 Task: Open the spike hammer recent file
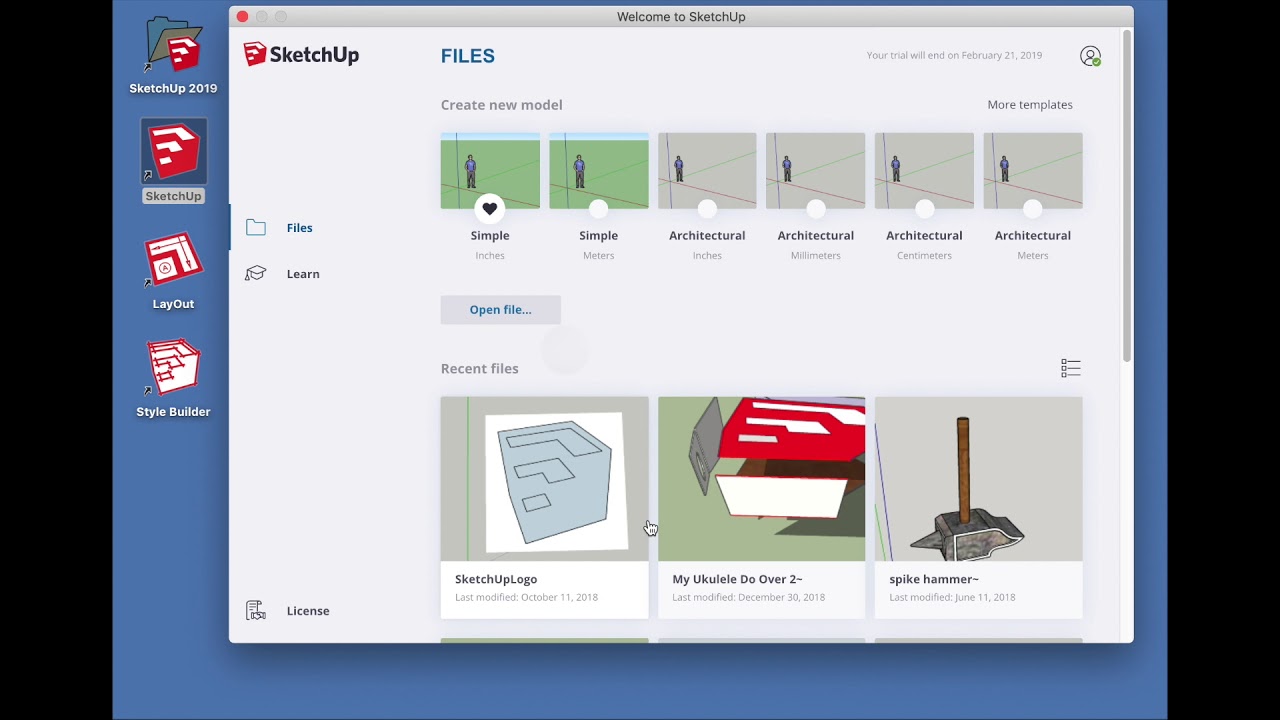[x=978, y=479]
